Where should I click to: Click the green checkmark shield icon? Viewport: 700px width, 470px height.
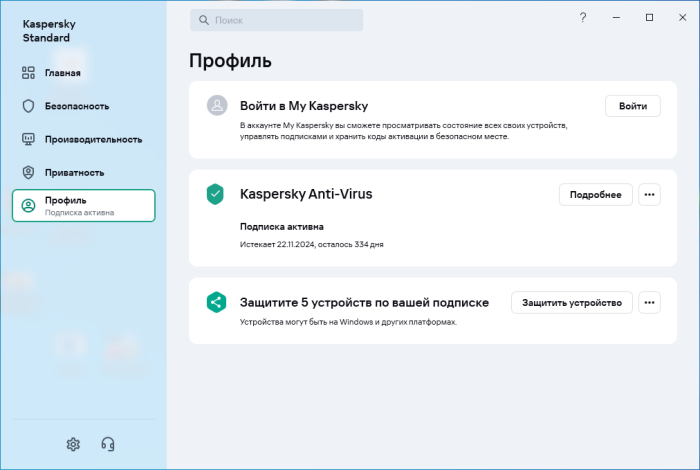click(215, 194)
